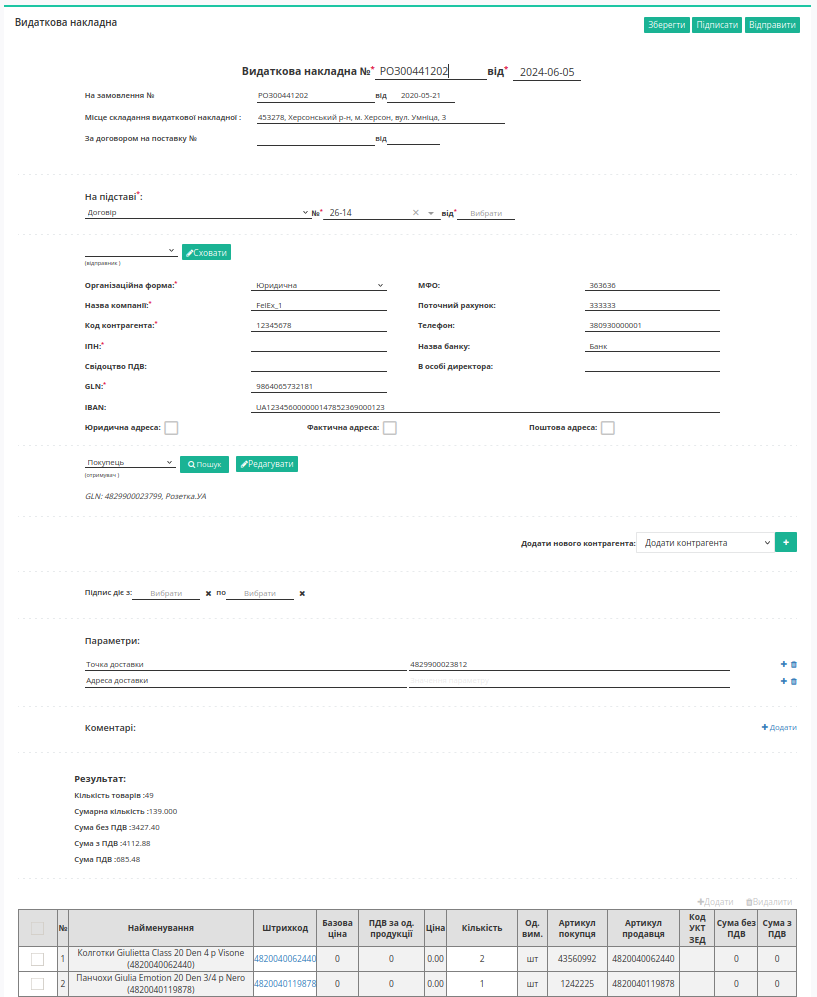Viewport: 817px width, 997px height.
Task: Click the IBAN field
Action: (x=485, y=407)
